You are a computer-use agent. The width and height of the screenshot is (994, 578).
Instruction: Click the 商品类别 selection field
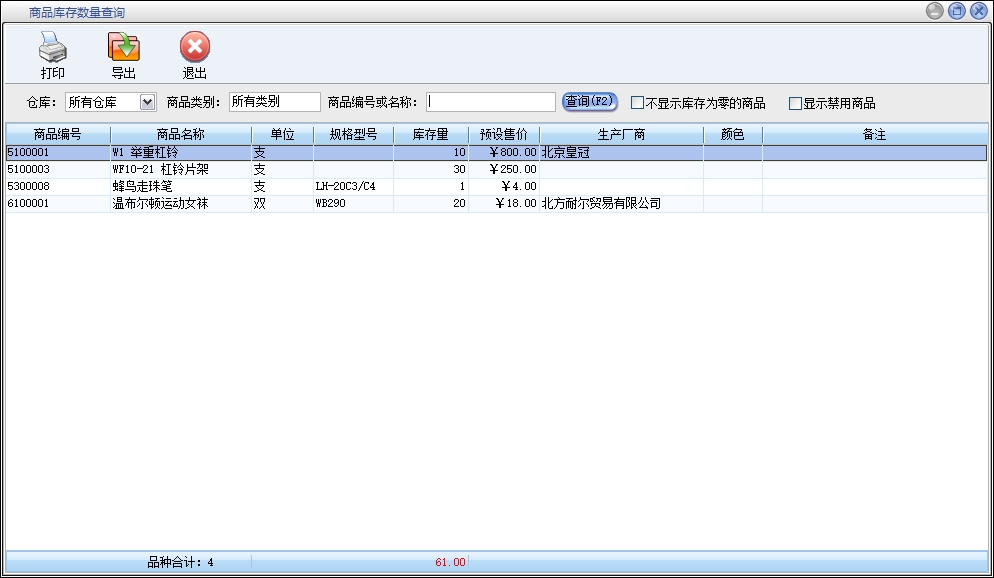(274, 102)
